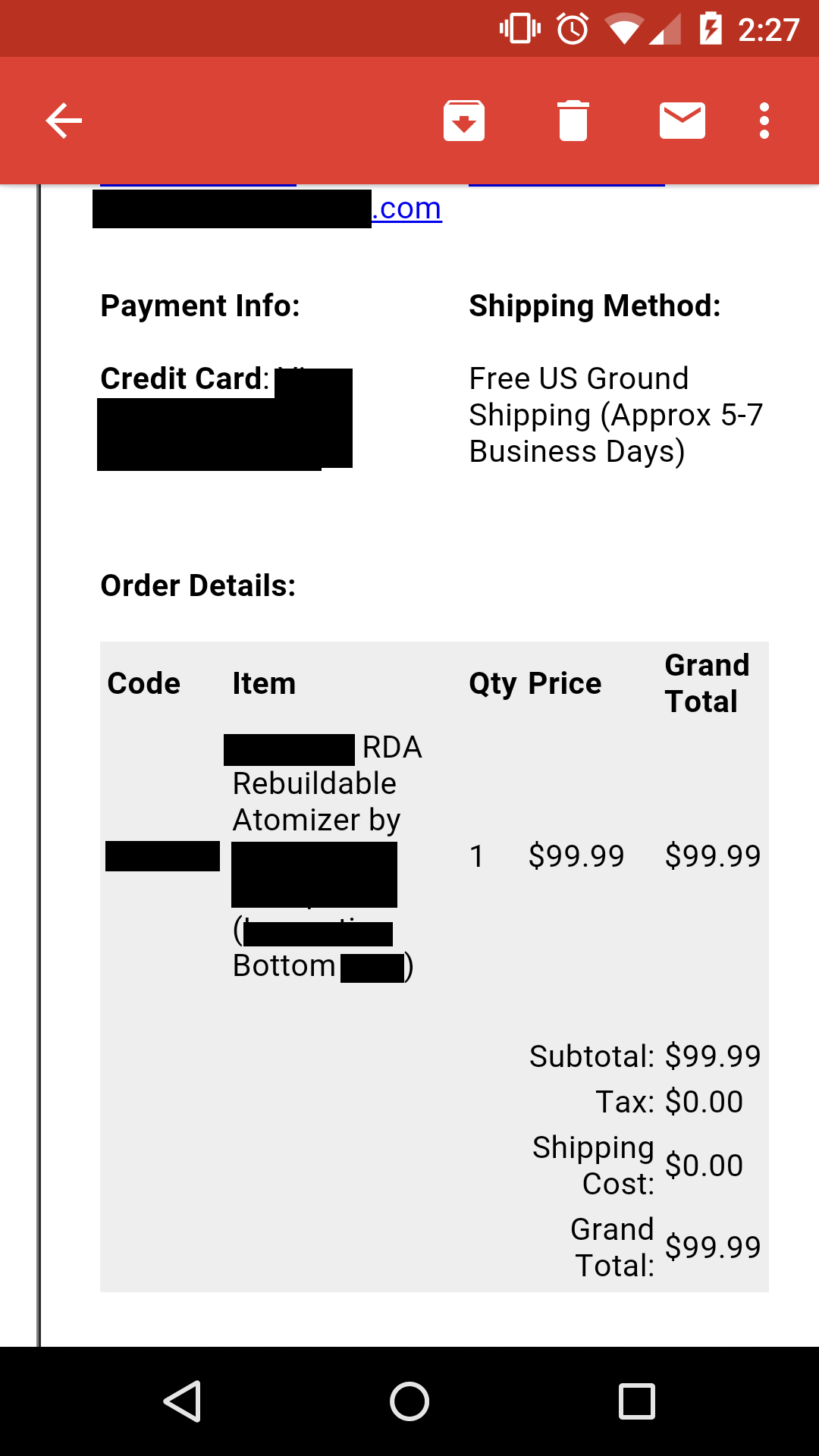Image resolution: width=819 pixels, height=1456 pixels.
Task: Tap the vibrate mode status icon
Action: tap(520, 29)
